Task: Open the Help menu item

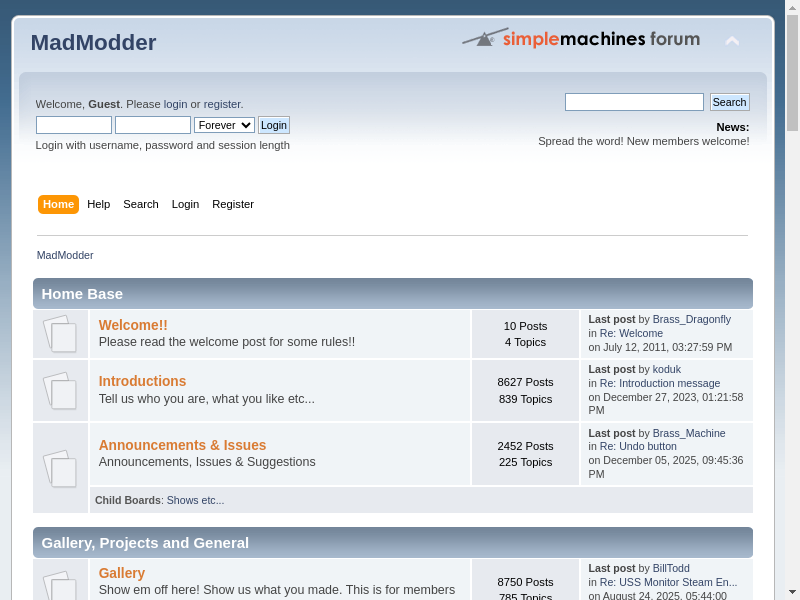Action: [98, 204]
